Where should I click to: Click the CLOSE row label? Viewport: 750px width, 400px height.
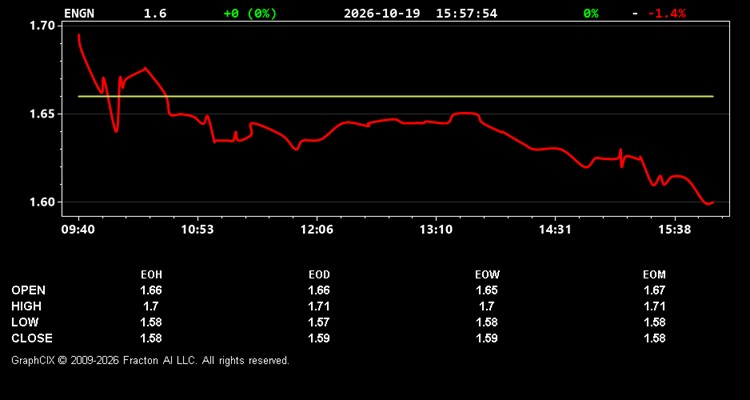click(x=32, y=338)
